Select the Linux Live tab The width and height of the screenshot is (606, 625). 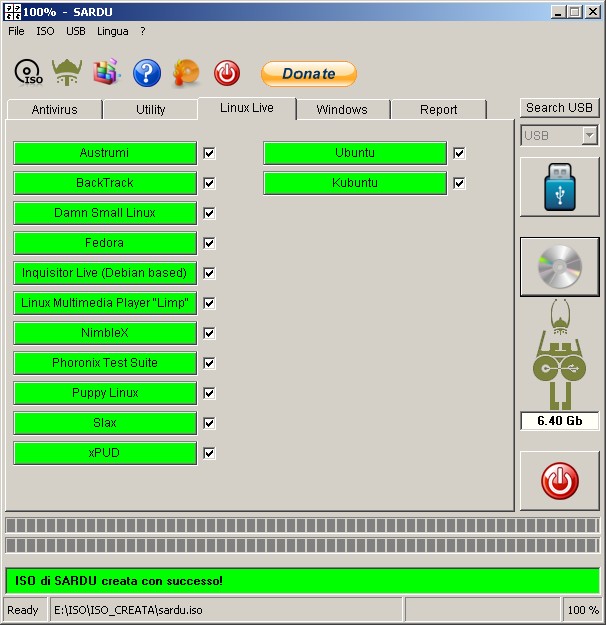(247, 108)
